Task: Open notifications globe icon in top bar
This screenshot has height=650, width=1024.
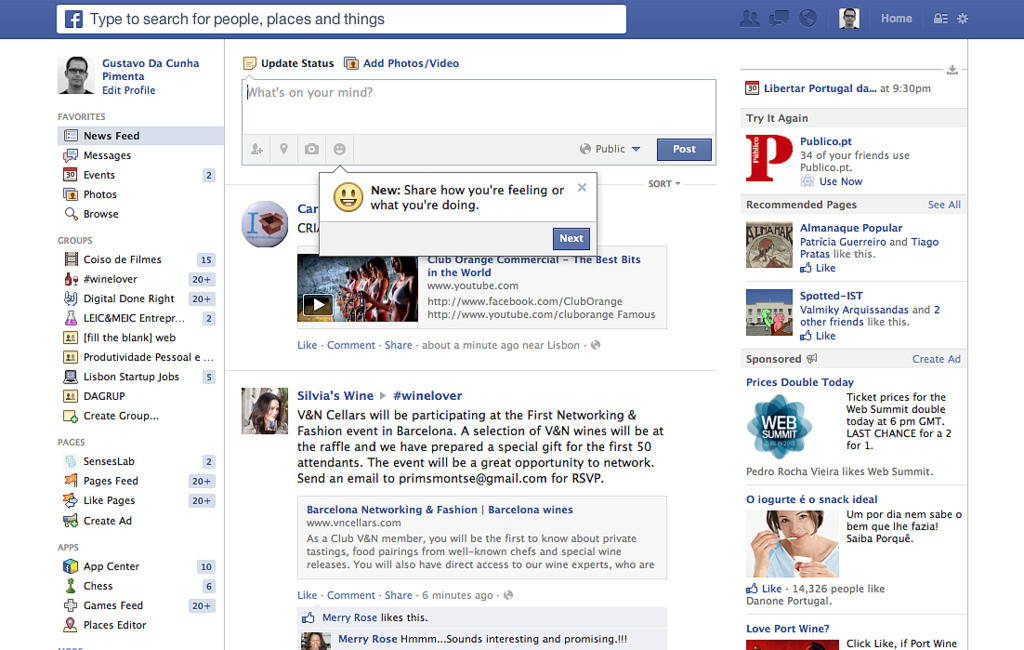Action: tap(808, 18)
